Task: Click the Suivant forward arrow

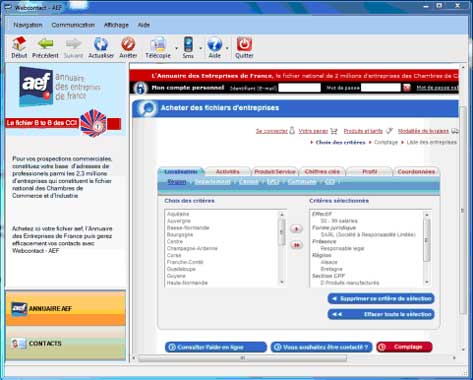Action: 73,47
